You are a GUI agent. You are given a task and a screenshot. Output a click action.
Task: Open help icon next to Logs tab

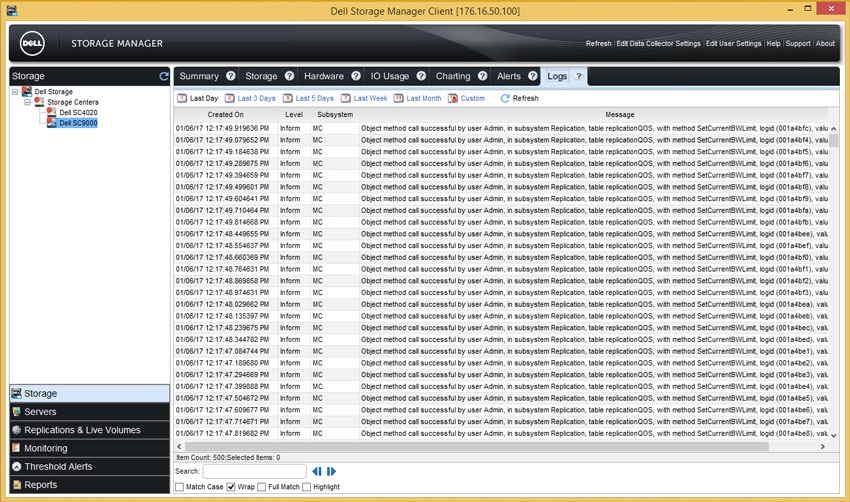click(579, 76)
